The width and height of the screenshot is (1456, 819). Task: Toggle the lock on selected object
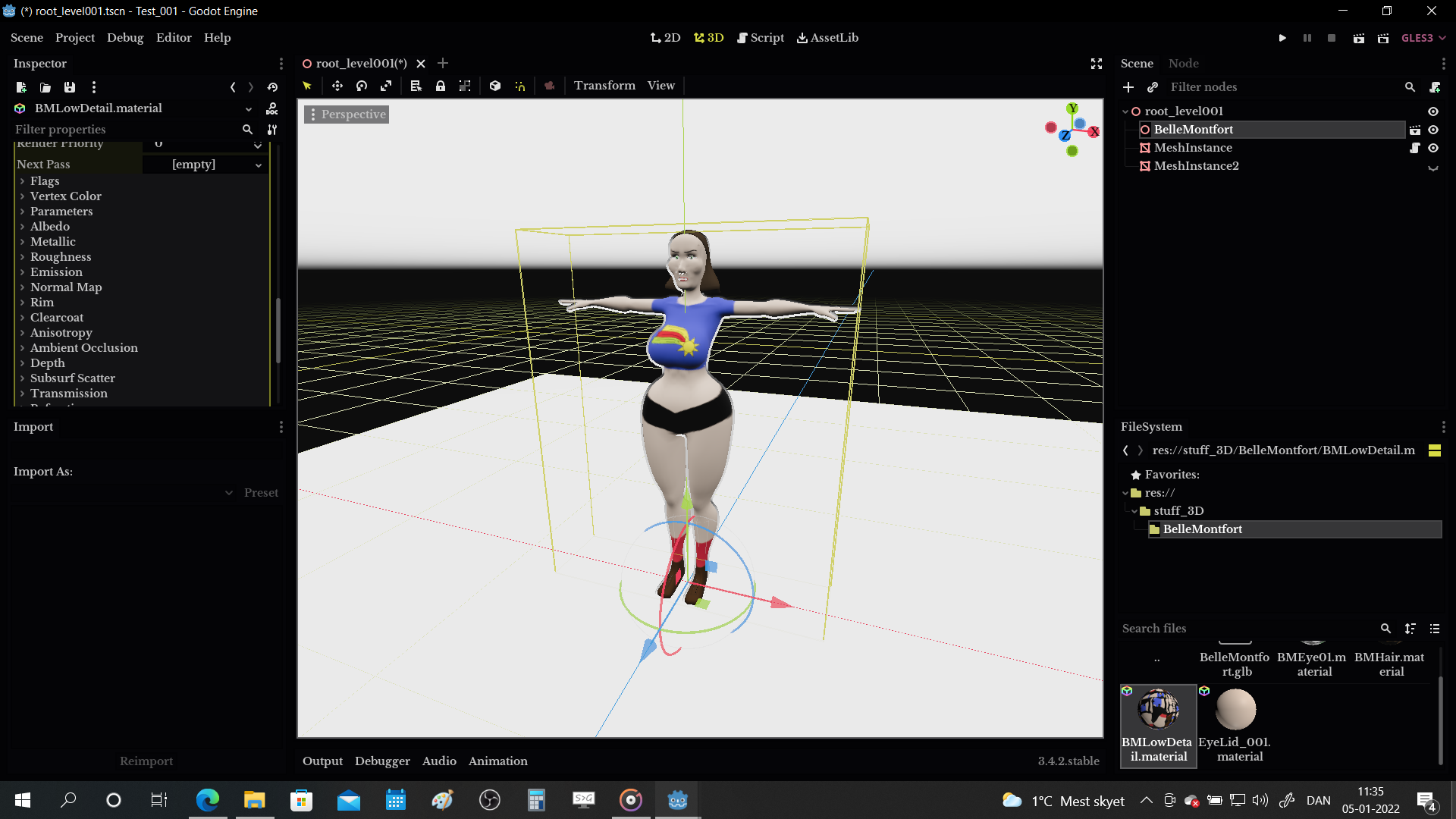pos(441,86)
